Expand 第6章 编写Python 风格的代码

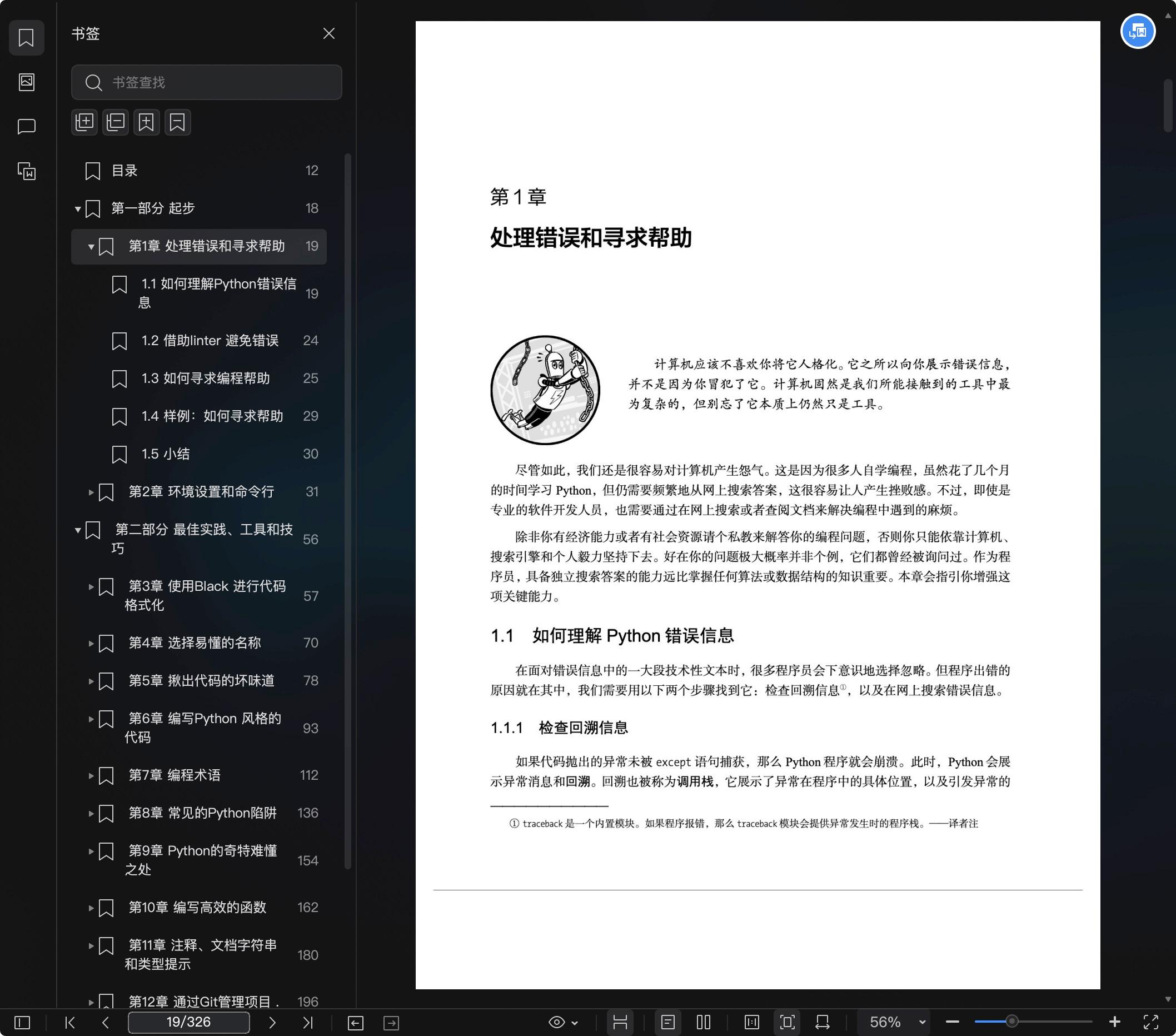coord(91,719)
